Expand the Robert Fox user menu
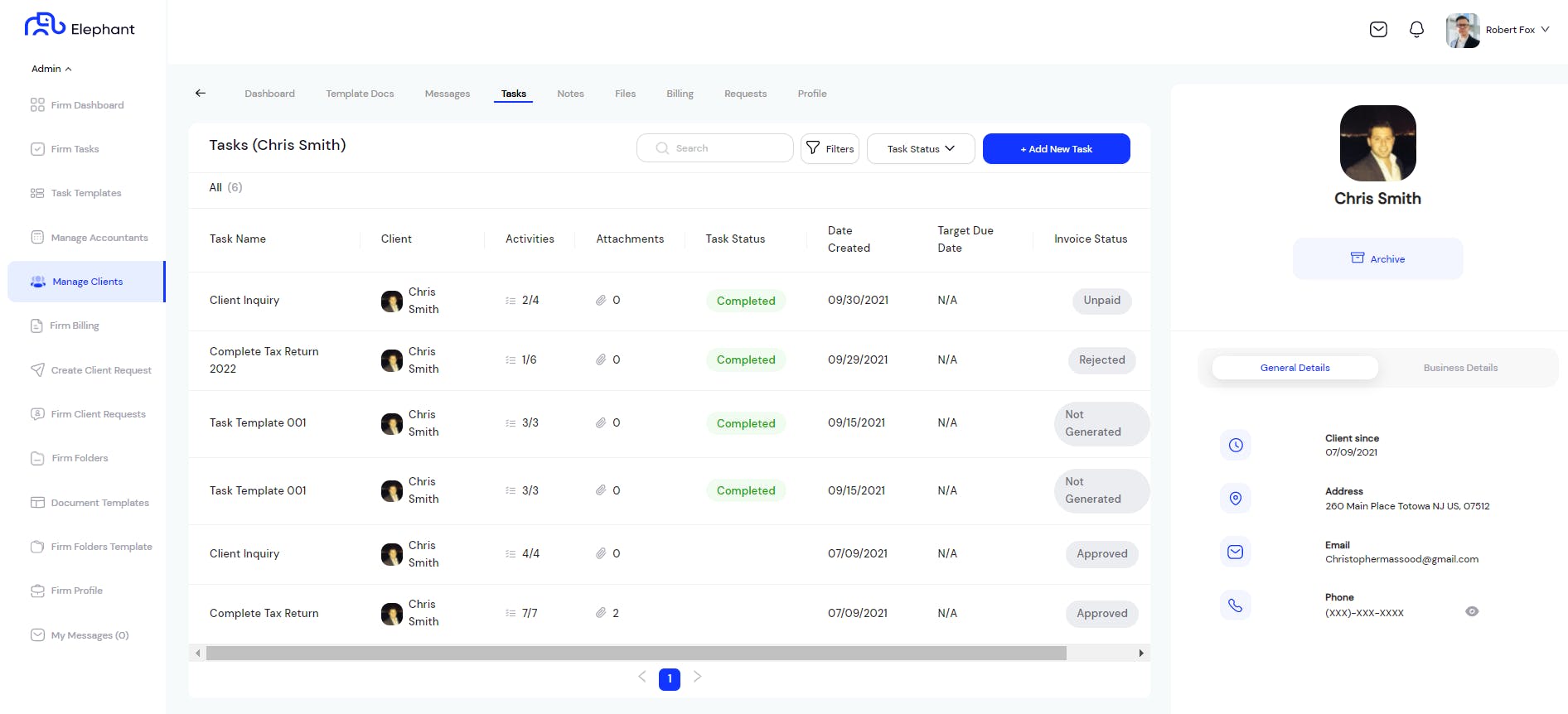 (x=1498, y=30)
